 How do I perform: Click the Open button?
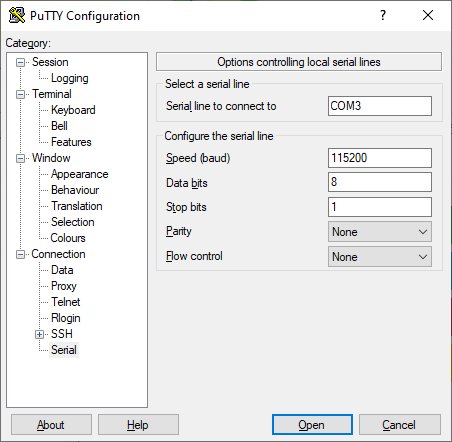[x=312, y=425]
